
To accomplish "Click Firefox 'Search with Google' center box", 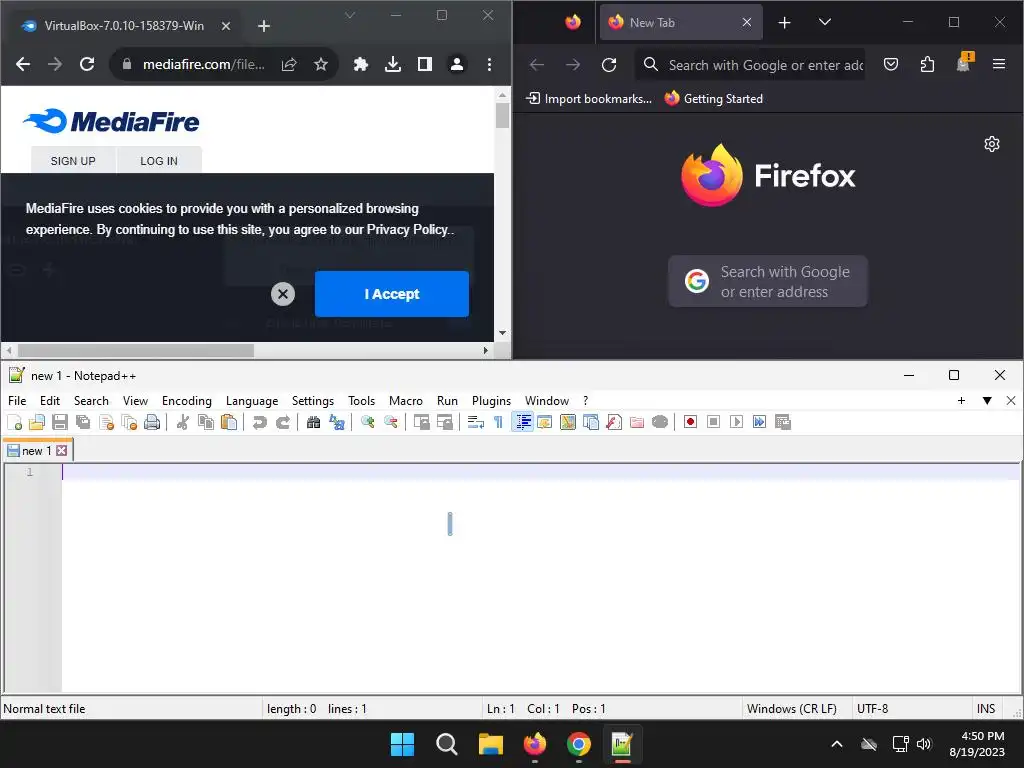I will click(x=768, y=281).
